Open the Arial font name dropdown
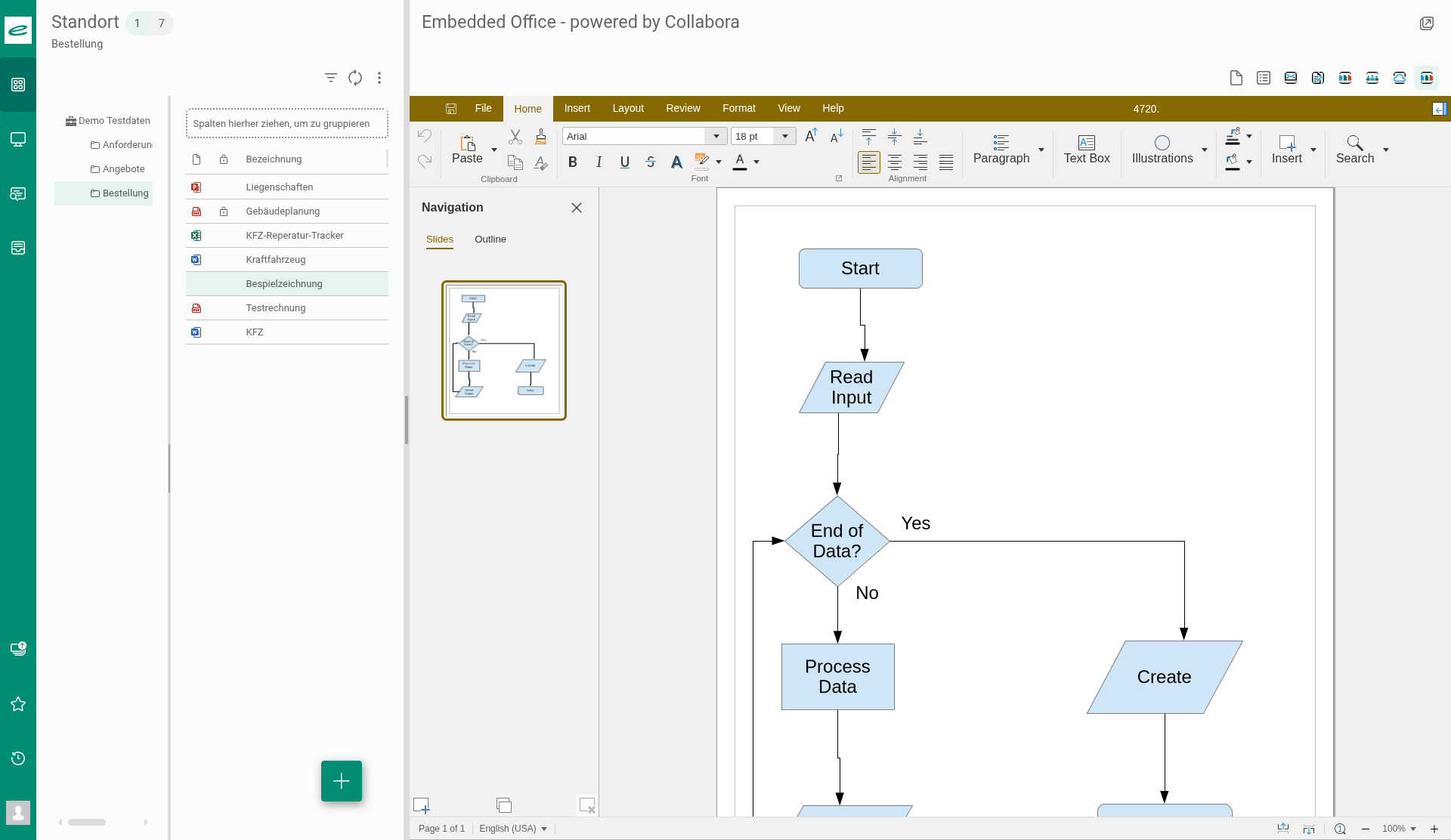 [x=716, y=137]
